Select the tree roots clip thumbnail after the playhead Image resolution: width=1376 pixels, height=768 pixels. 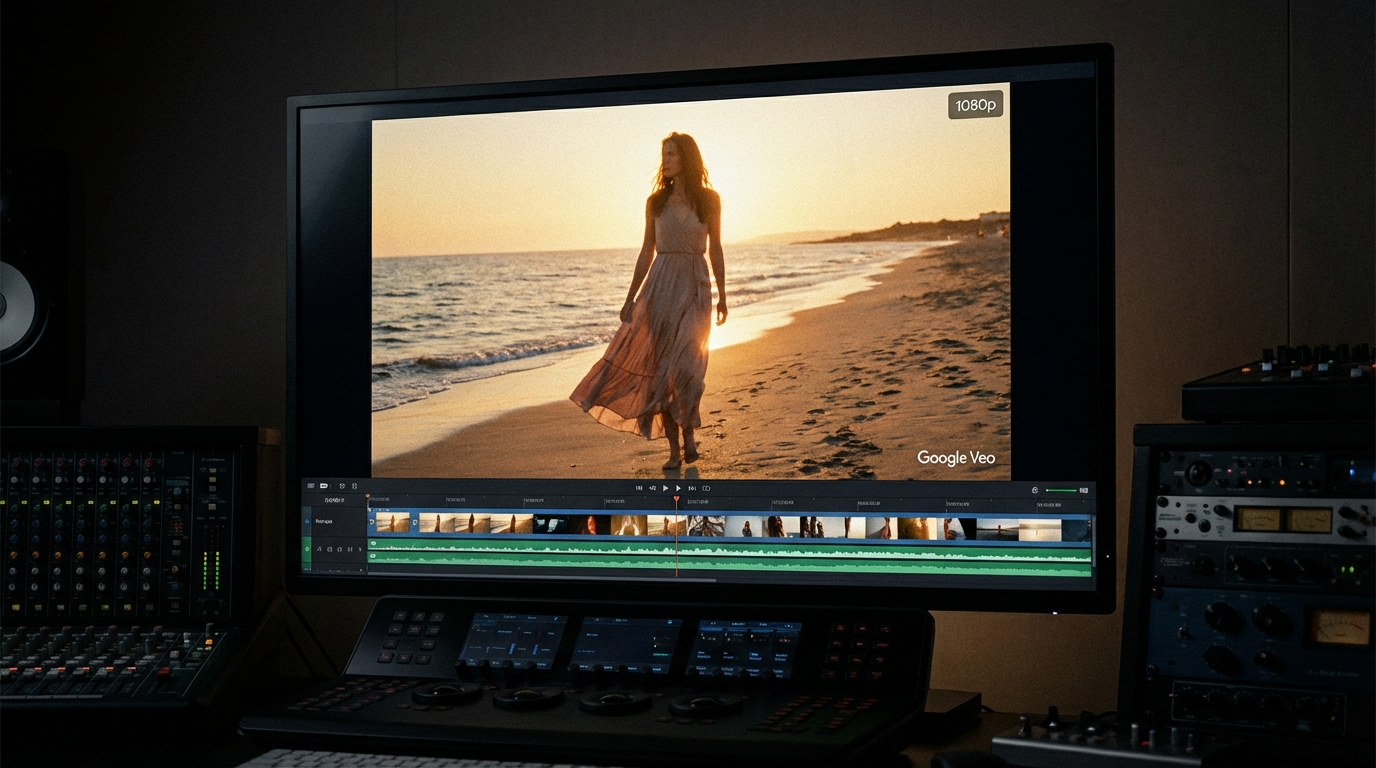pyautogui.click(x=706, y=524)
